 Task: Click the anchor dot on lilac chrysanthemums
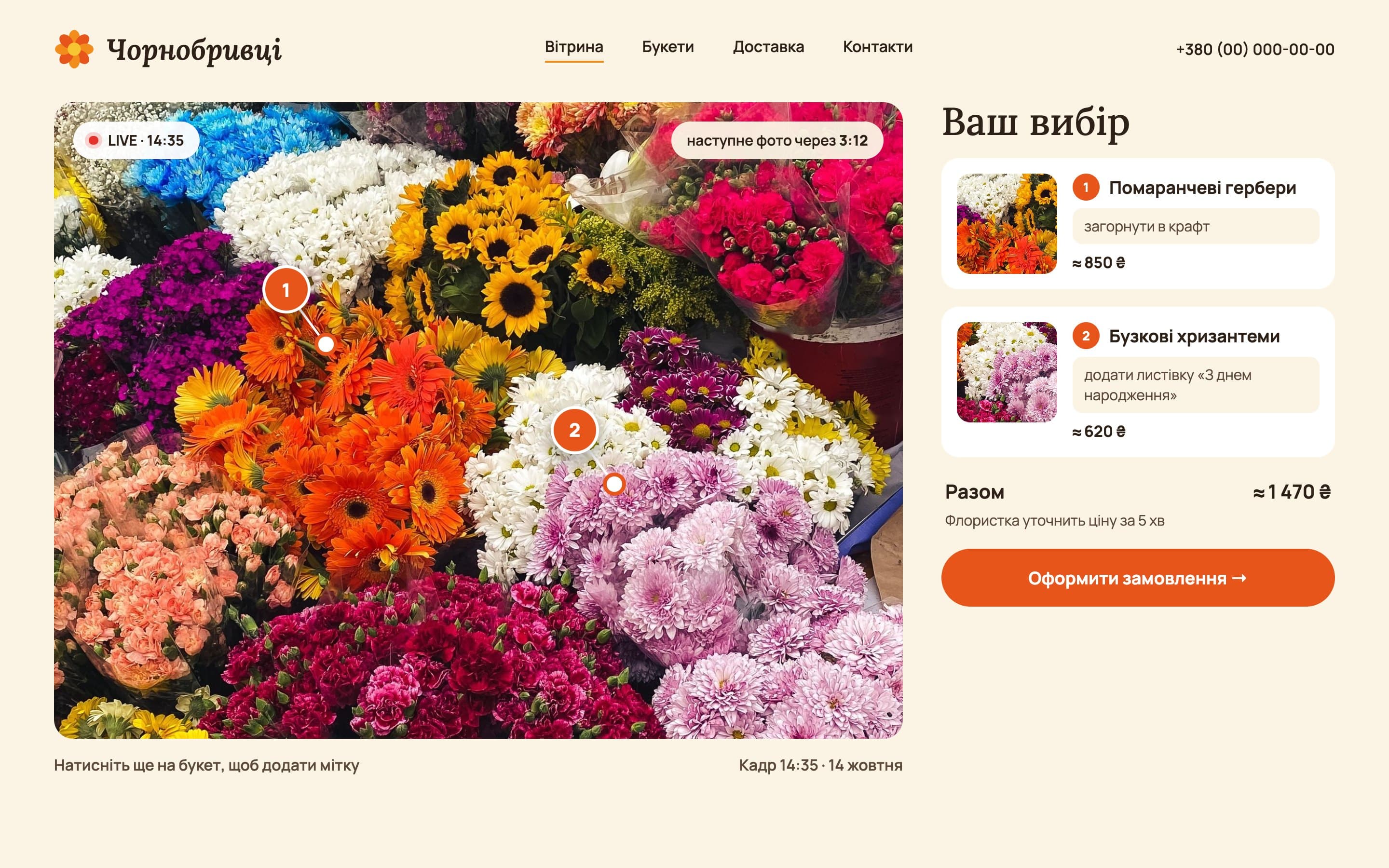click(614, 484)
